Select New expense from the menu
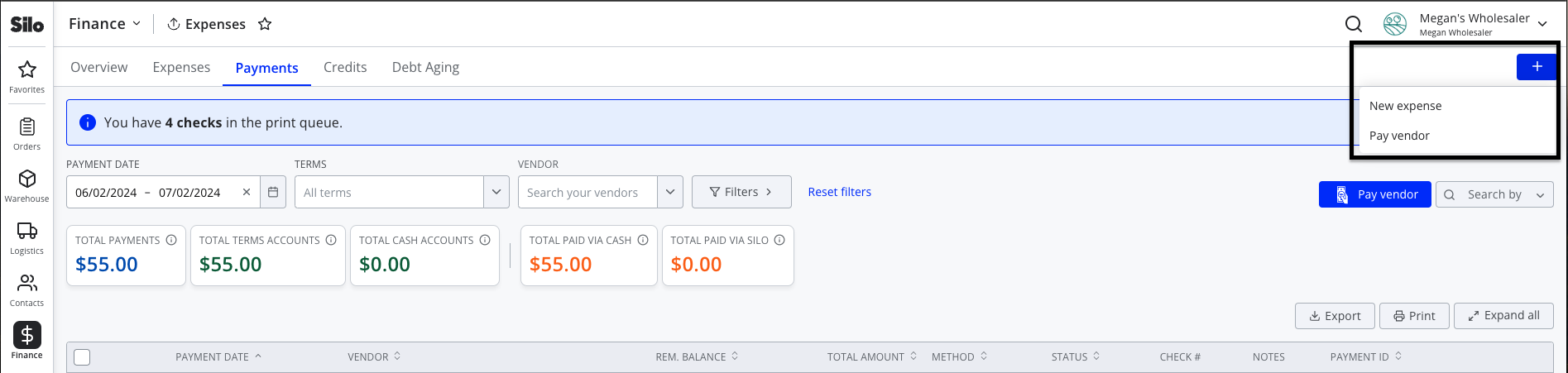This screenshot has width=1568, height=373. [1405, 106]
